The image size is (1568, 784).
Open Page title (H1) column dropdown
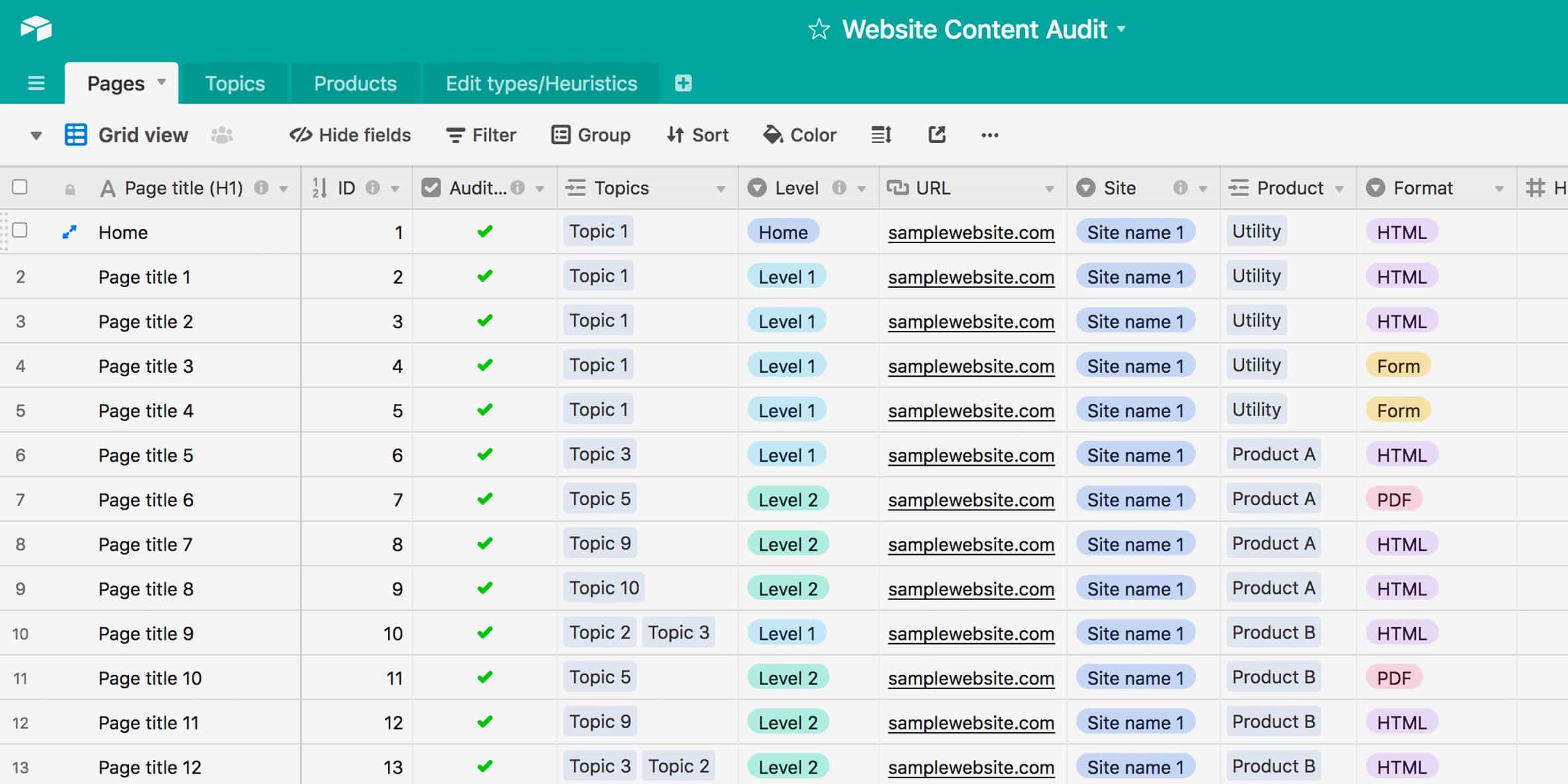click(284, 189)
